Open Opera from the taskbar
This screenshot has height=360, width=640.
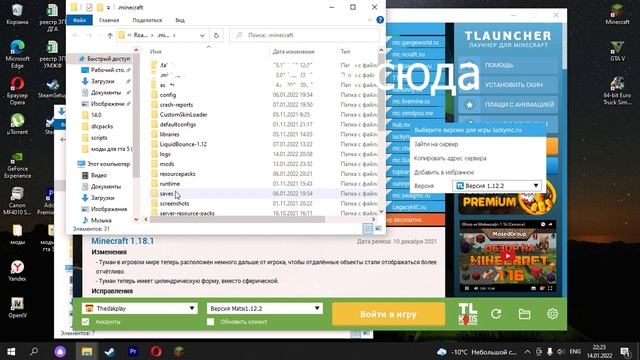(156, 351)
